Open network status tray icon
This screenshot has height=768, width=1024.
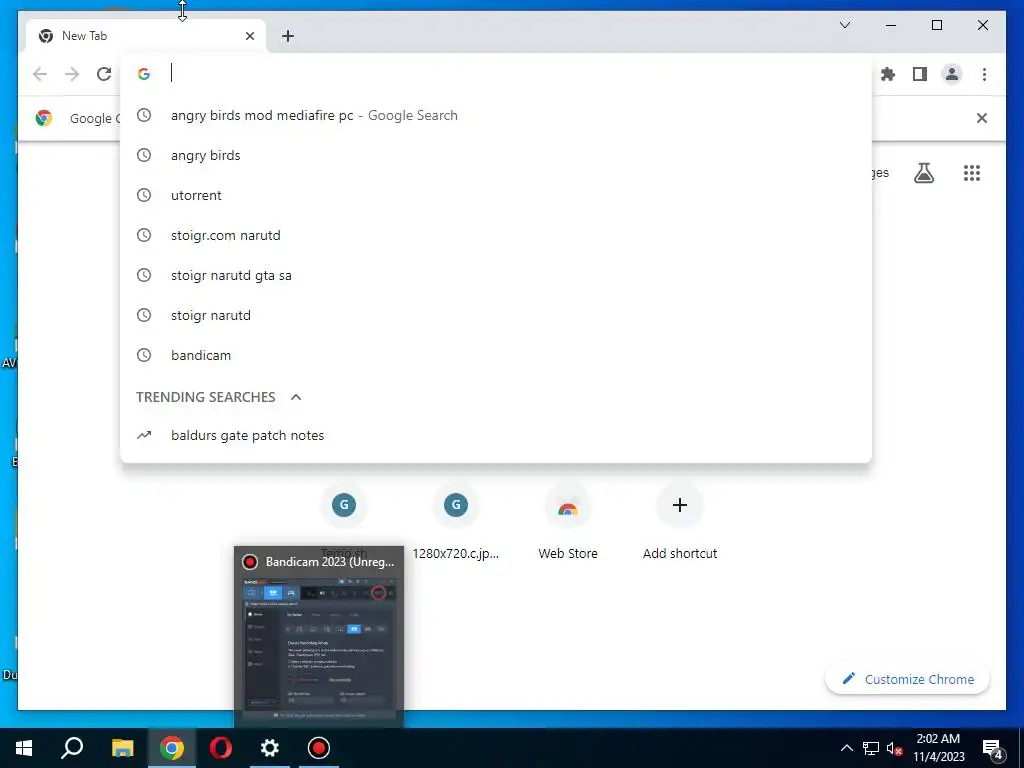click(871, 748)
